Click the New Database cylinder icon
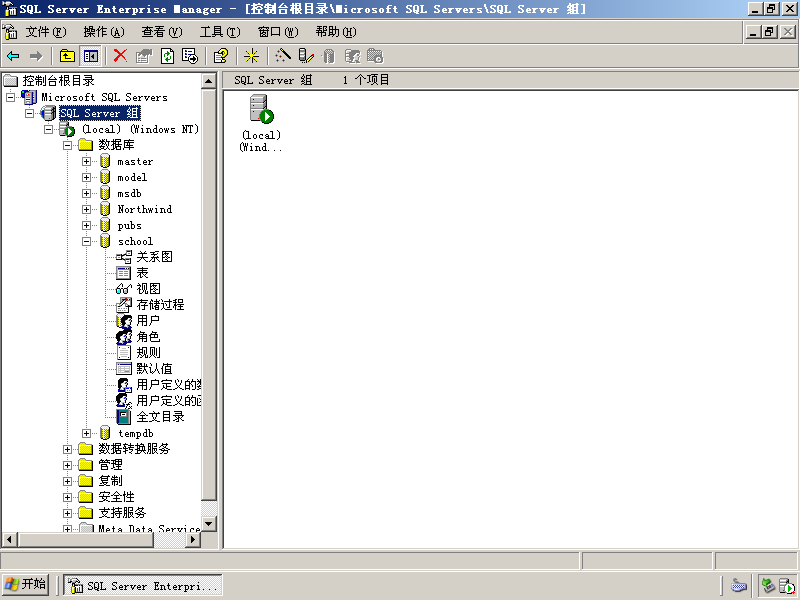This screenshot has width=800, height=600. [329, 56]
